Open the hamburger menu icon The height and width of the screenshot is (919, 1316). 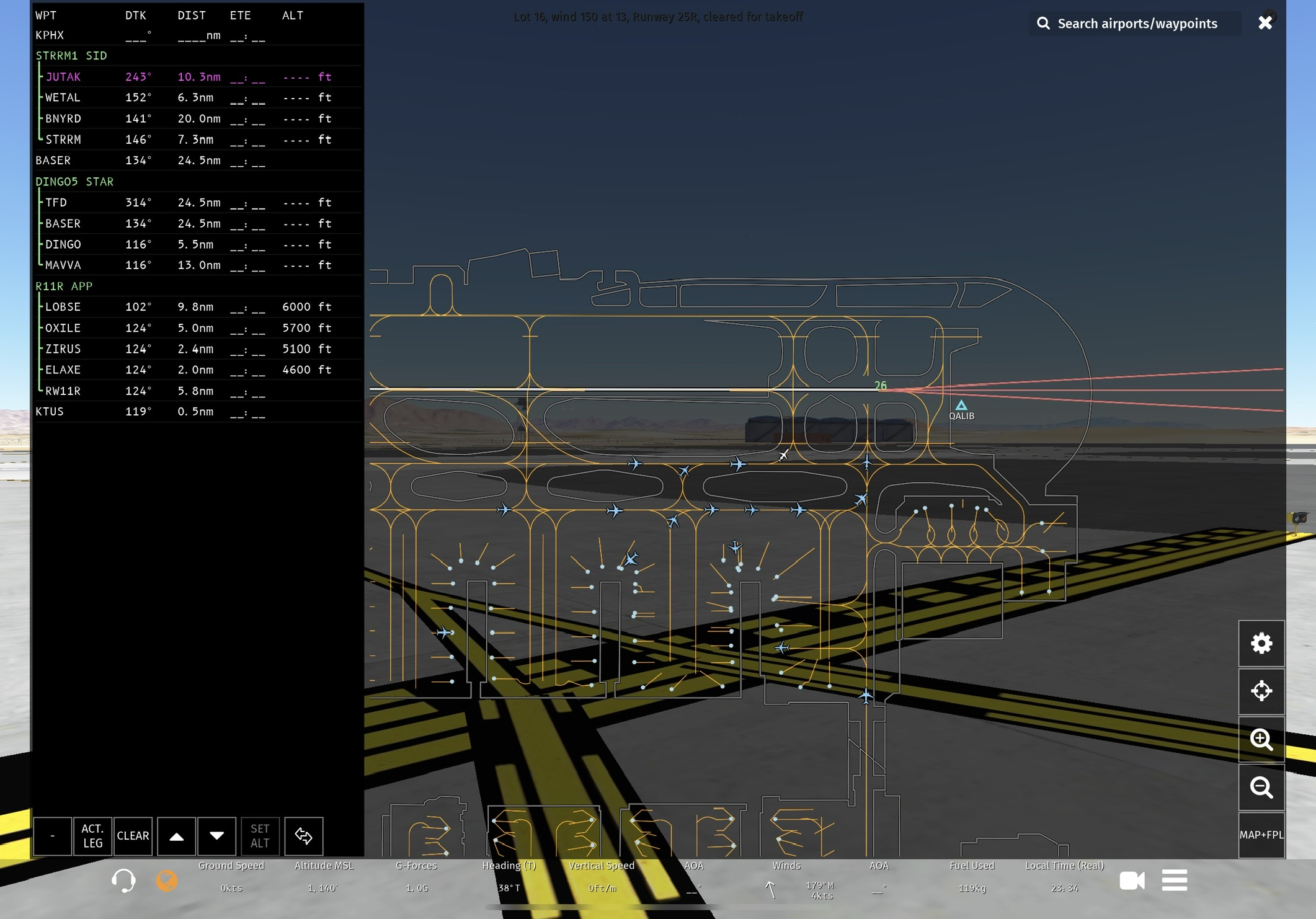point(1174,881)
